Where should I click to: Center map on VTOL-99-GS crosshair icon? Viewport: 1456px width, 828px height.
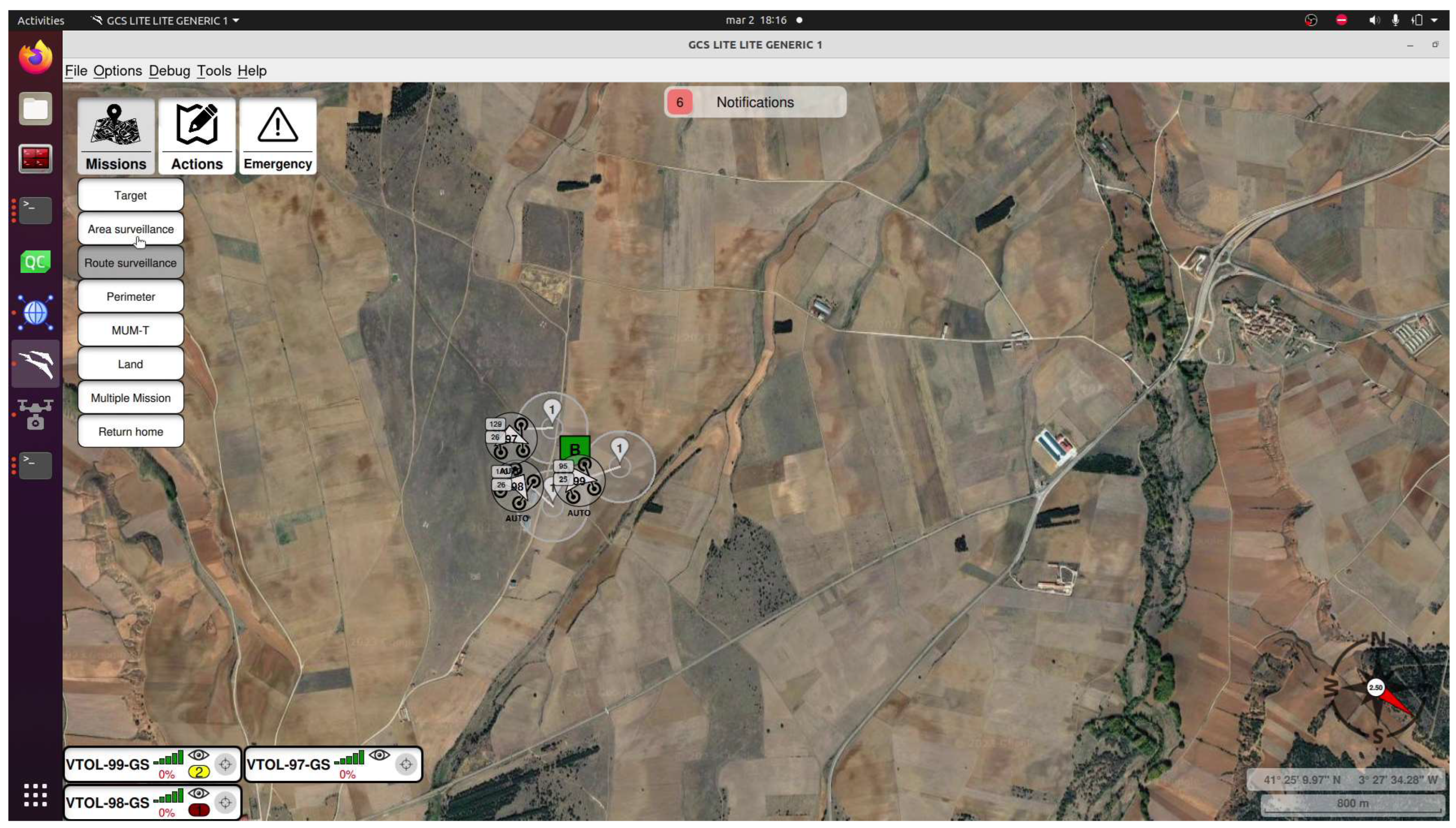point(225,764)
